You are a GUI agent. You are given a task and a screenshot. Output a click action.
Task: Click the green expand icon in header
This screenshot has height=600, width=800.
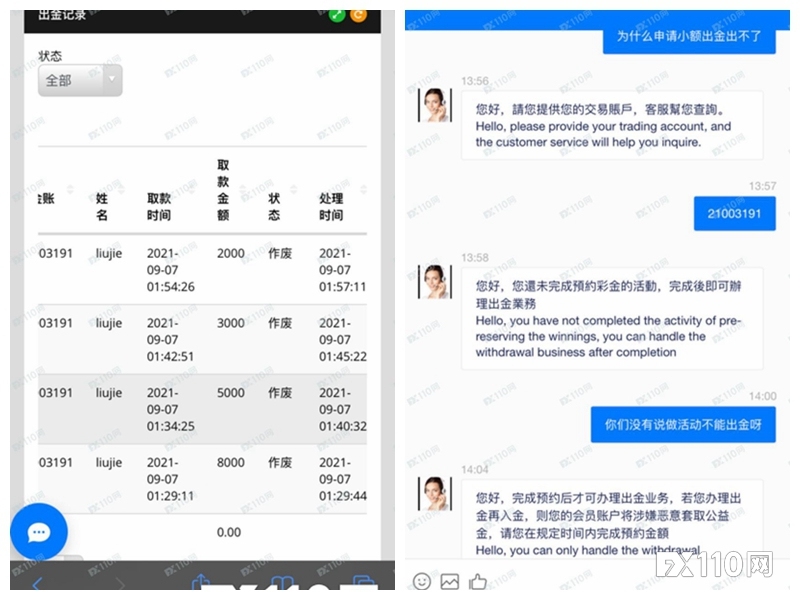(x=337, y=14)
